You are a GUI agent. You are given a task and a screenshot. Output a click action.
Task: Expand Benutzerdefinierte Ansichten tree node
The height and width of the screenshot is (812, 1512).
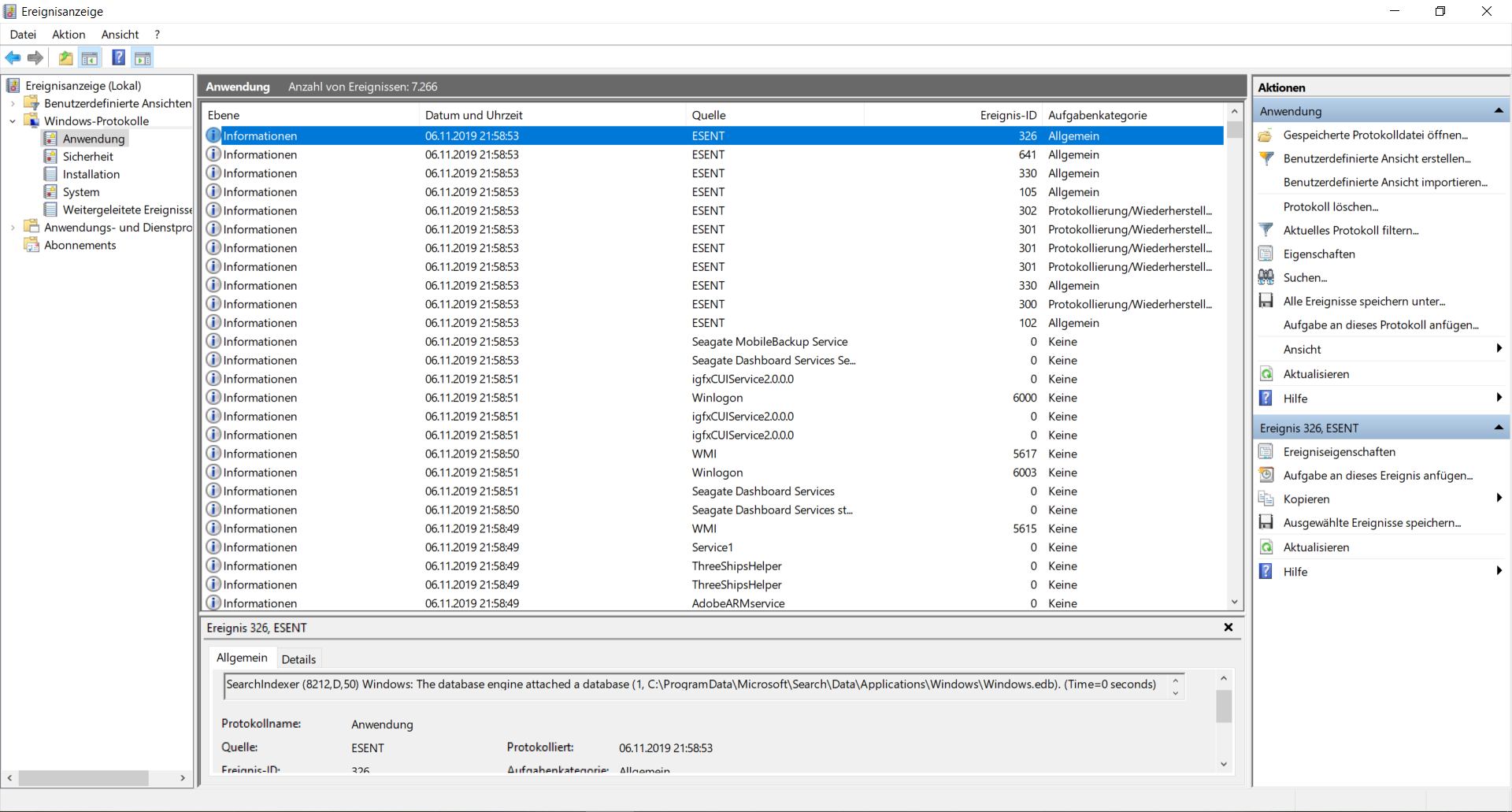13,103
